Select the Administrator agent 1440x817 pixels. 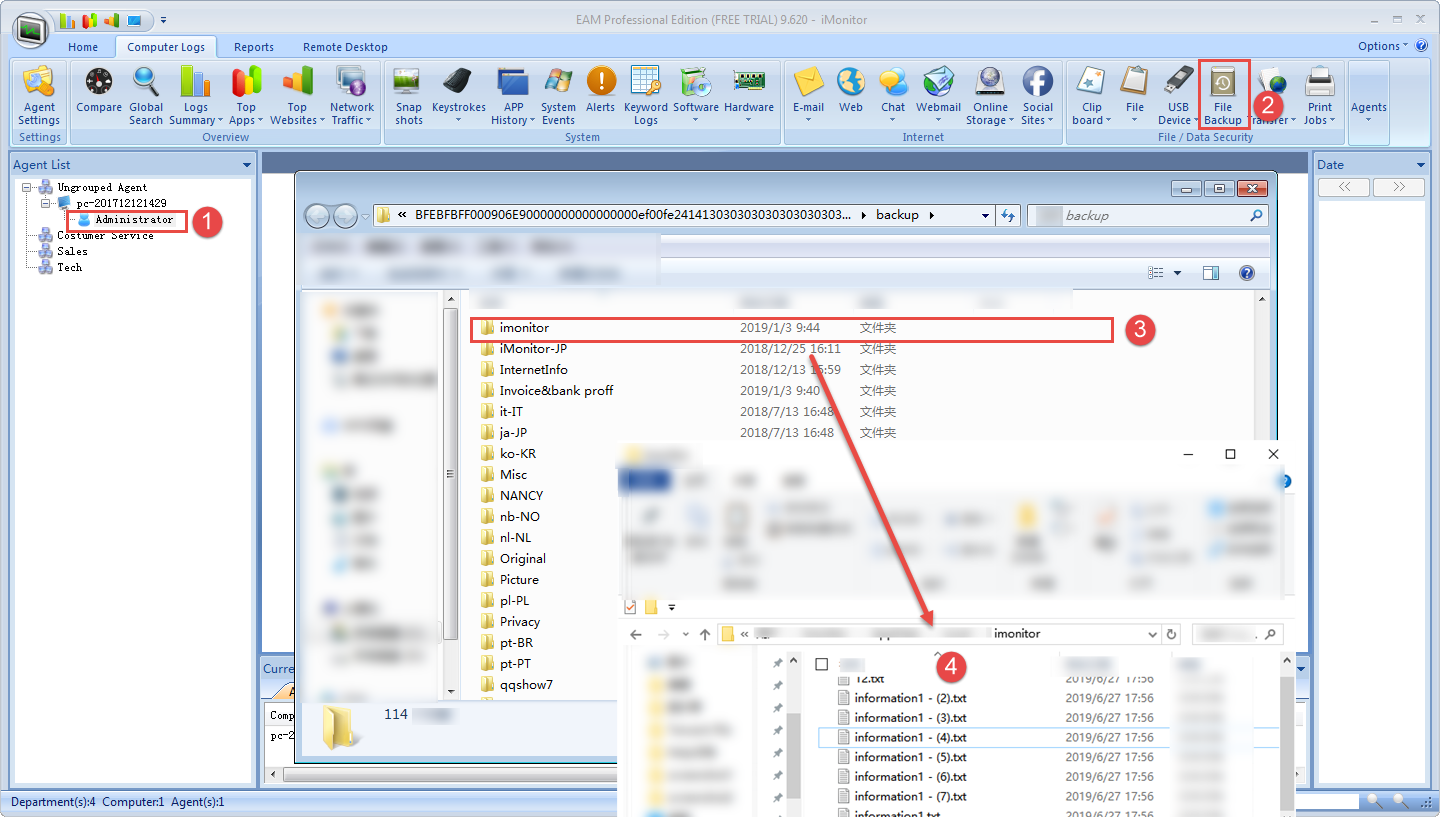point(134,219)
